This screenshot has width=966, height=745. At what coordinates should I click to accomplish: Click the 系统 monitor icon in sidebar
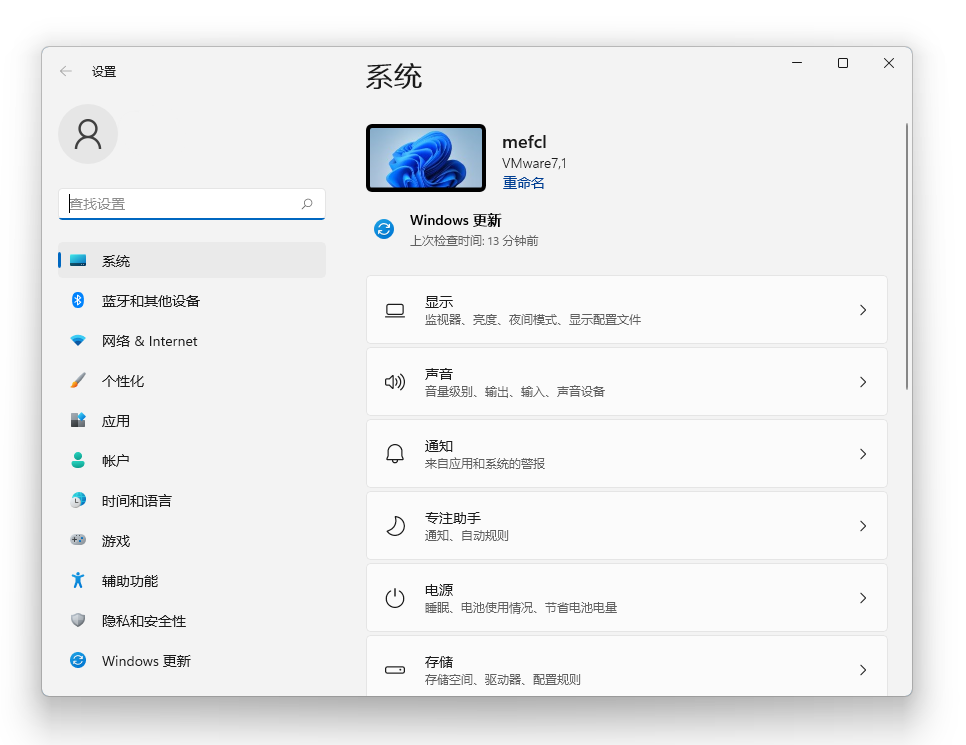point(78,261)
